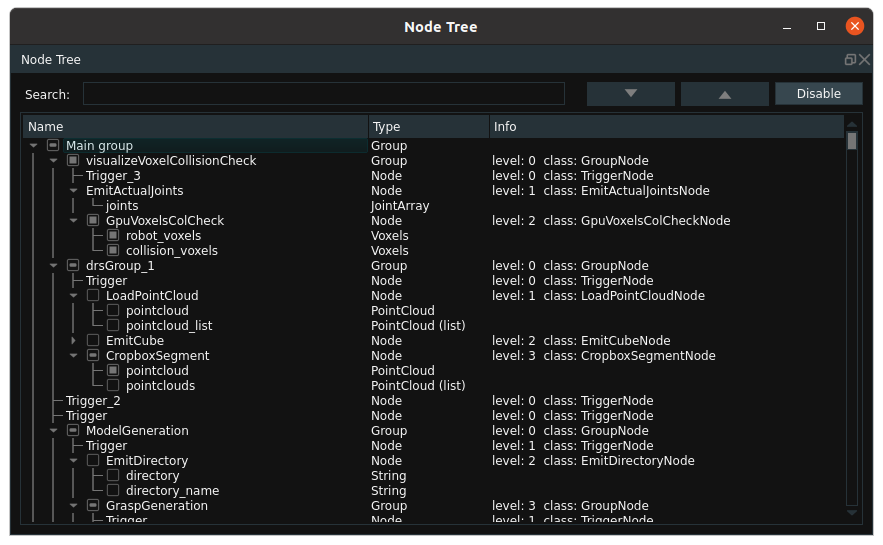The image size is (883, 545).
Task: Collapse the EmitDirectory node
Action: click(x=73, y=460)
